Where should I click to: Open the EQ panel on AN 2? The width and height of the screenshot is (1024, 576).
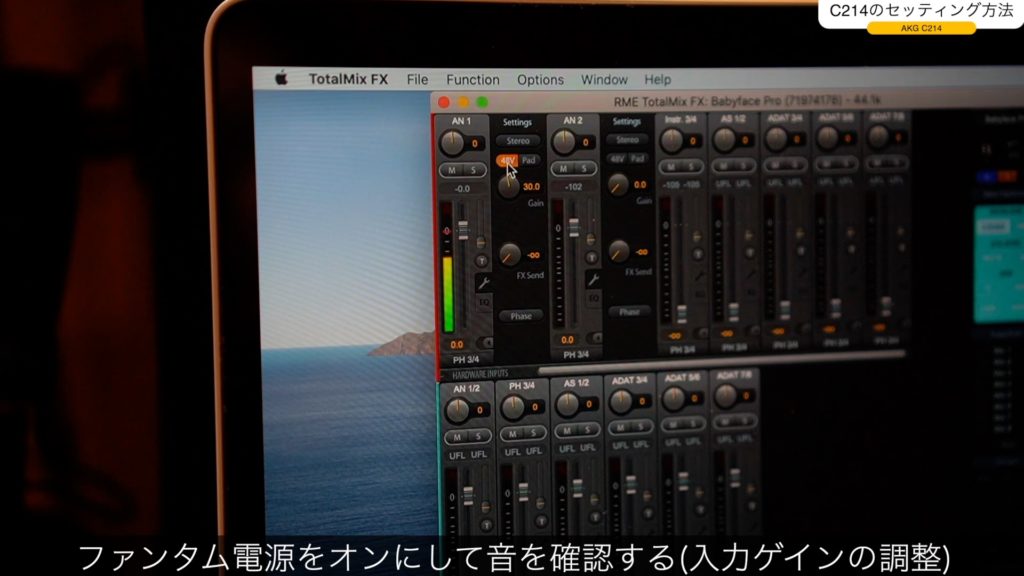pyautogui.click(x=594, y=298)
